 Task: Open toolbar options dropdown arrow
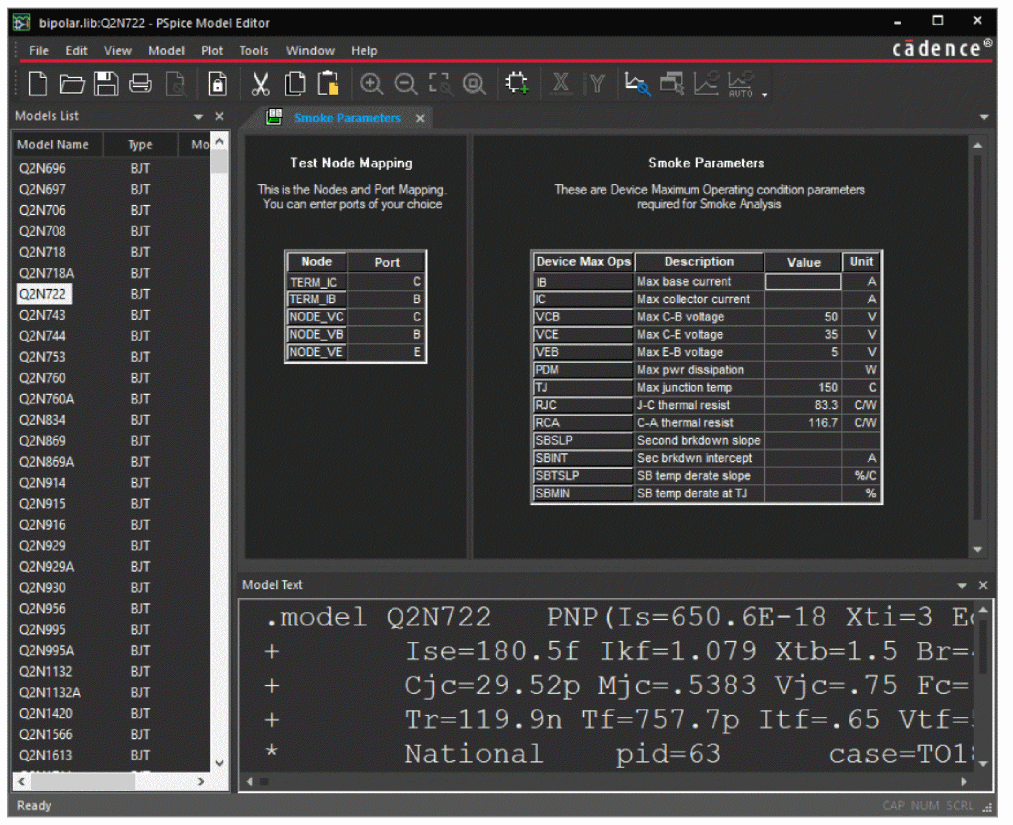coord(765,94)
